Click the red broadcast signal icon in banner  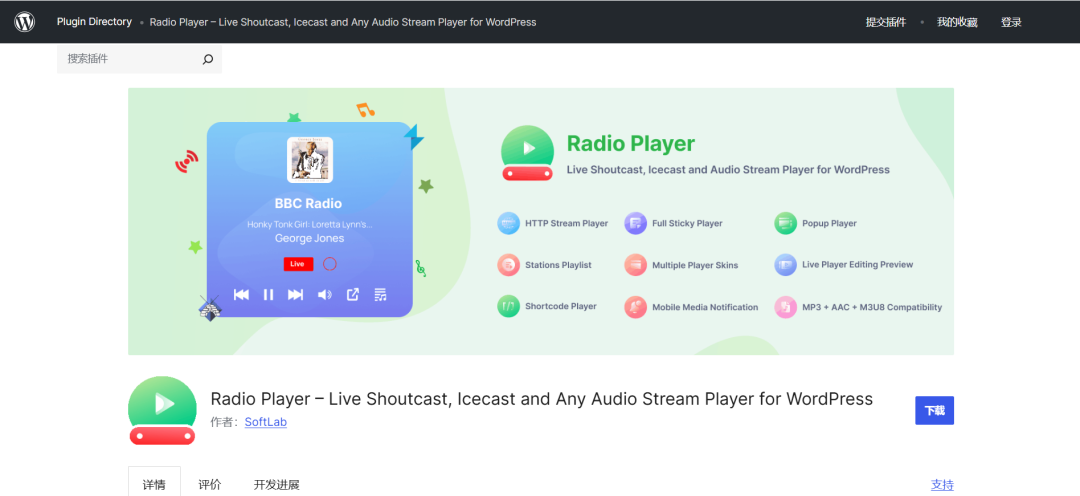coord(186,162)
